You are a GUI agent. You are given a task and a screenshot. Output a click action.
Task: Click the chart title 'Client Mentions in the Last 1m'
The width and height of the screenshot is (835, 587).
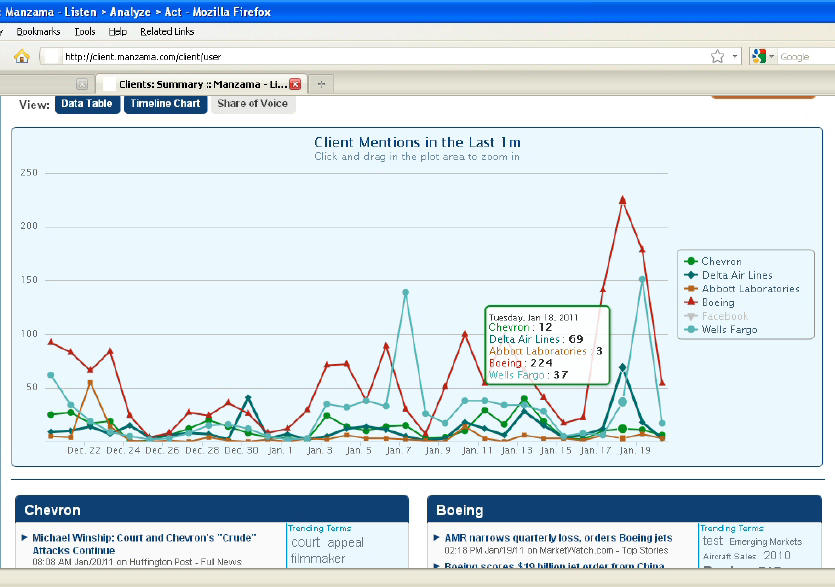point(418,142)
